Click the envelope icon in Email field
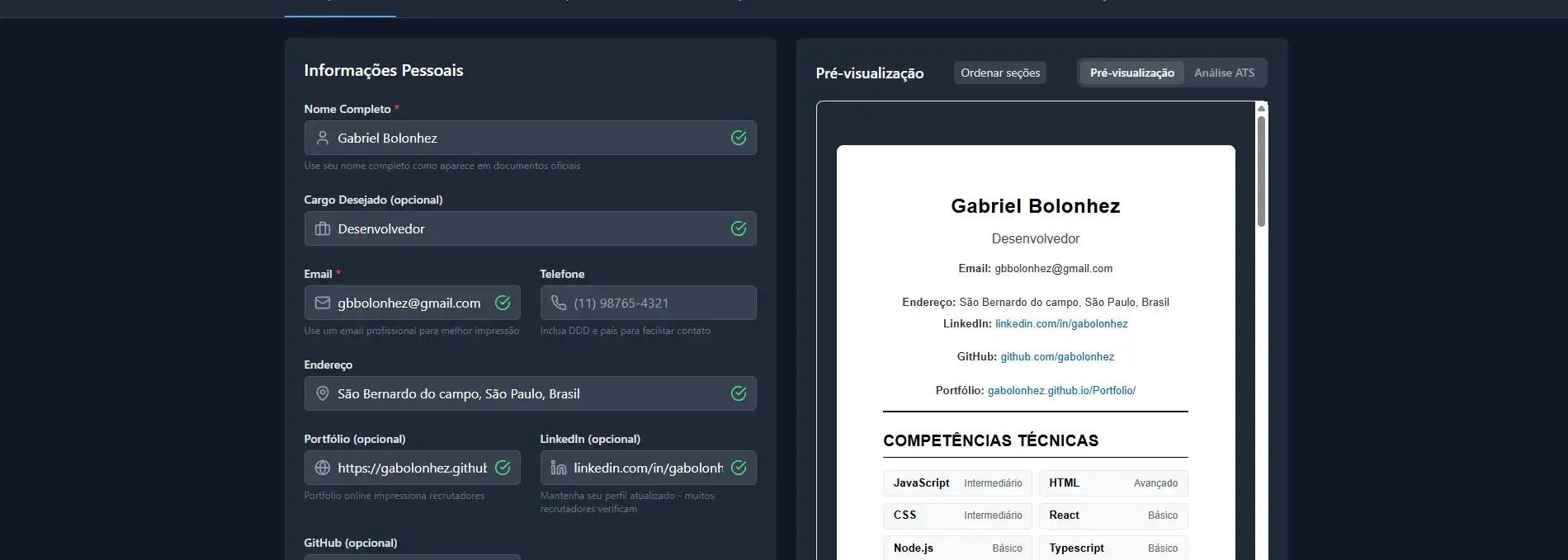Screen dimensions: 1568x560 pos(323,303)
